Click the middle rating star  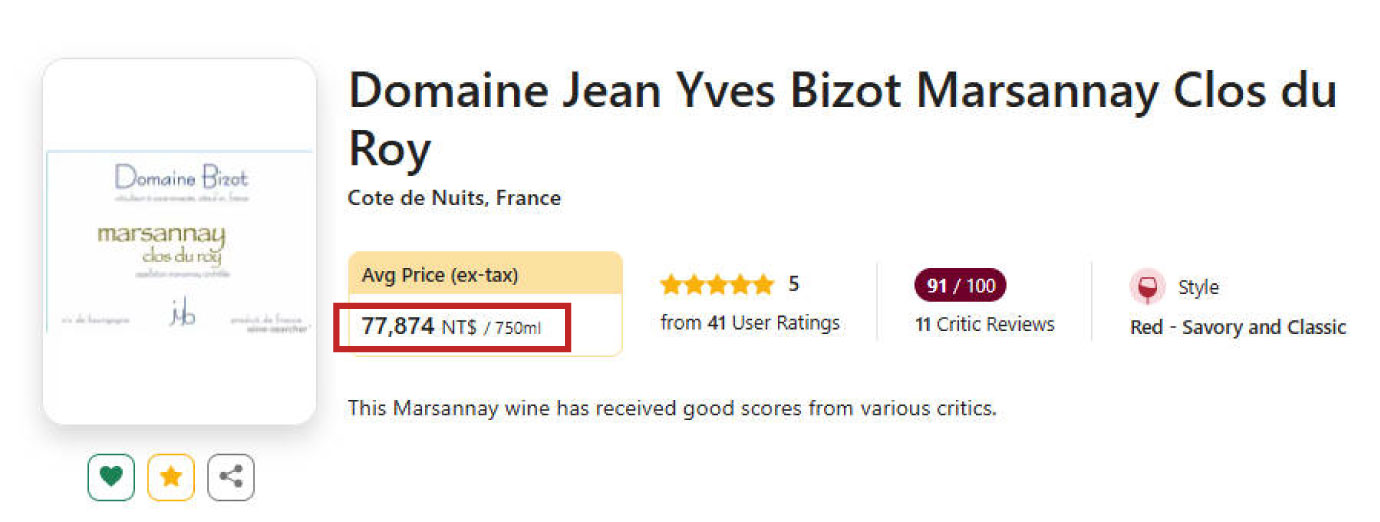717,285
